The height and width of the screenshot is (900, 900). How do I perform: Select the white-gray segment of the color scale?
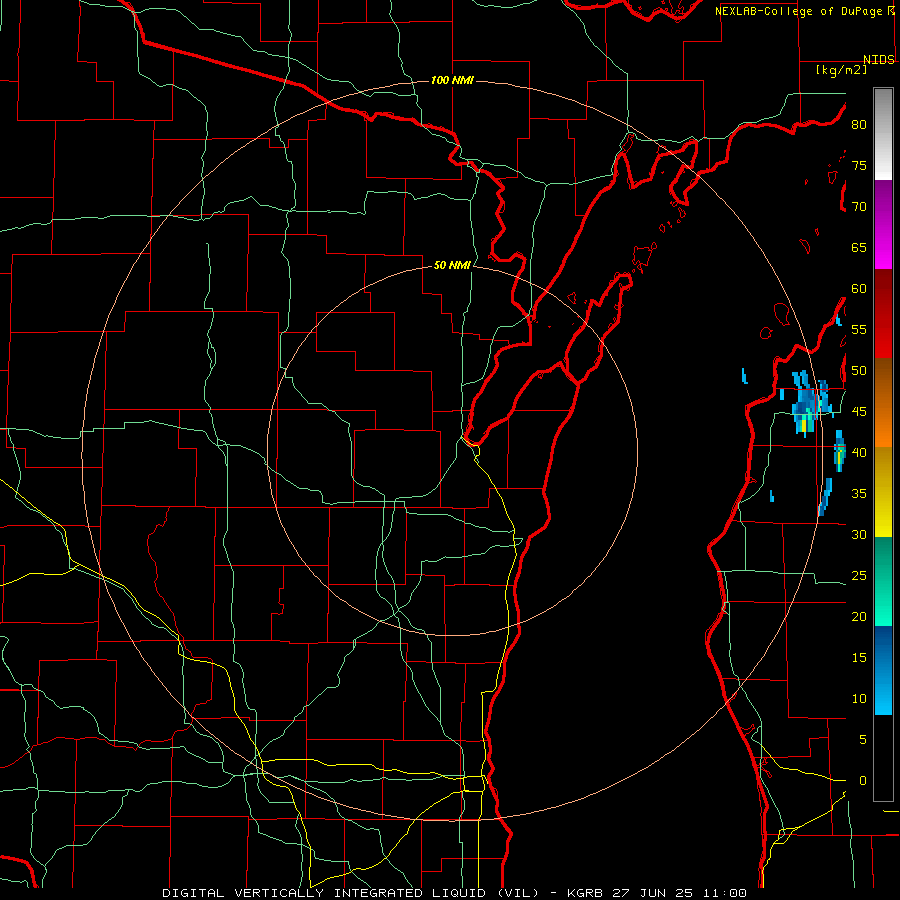(883, 134)
